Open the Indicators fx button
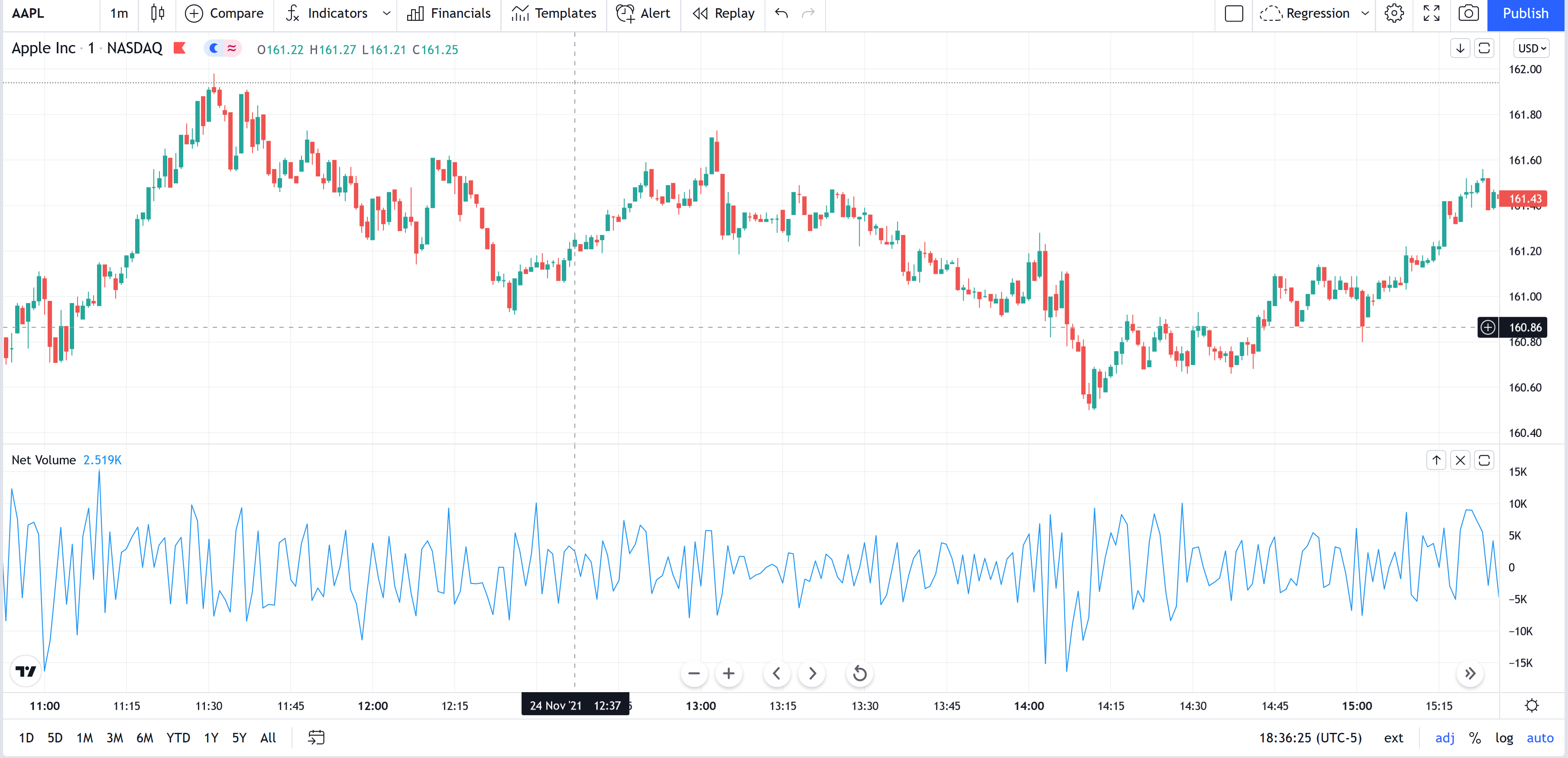 (x=326, y=13)
